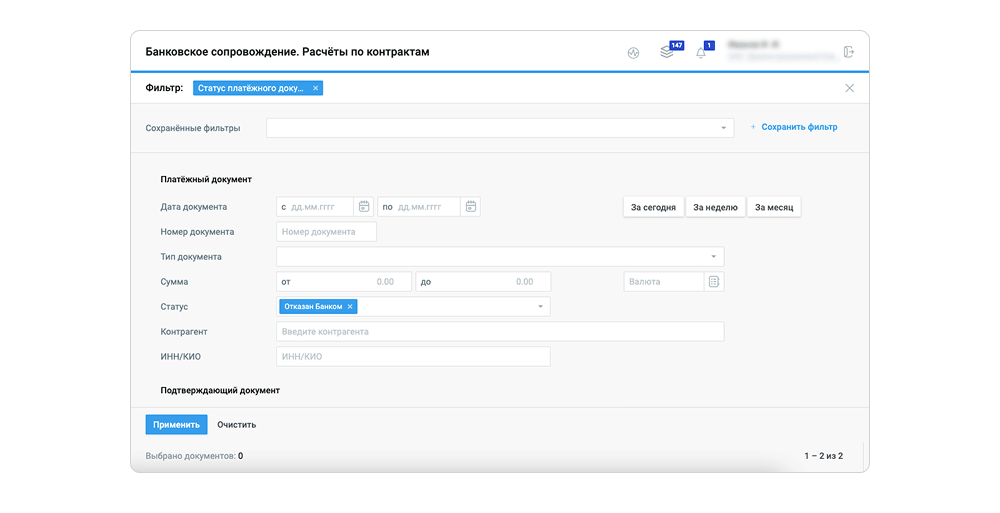Expand the 'Тип документа' dropdown
Viewport: 1000px width, 513px height.
click(713, 256)
